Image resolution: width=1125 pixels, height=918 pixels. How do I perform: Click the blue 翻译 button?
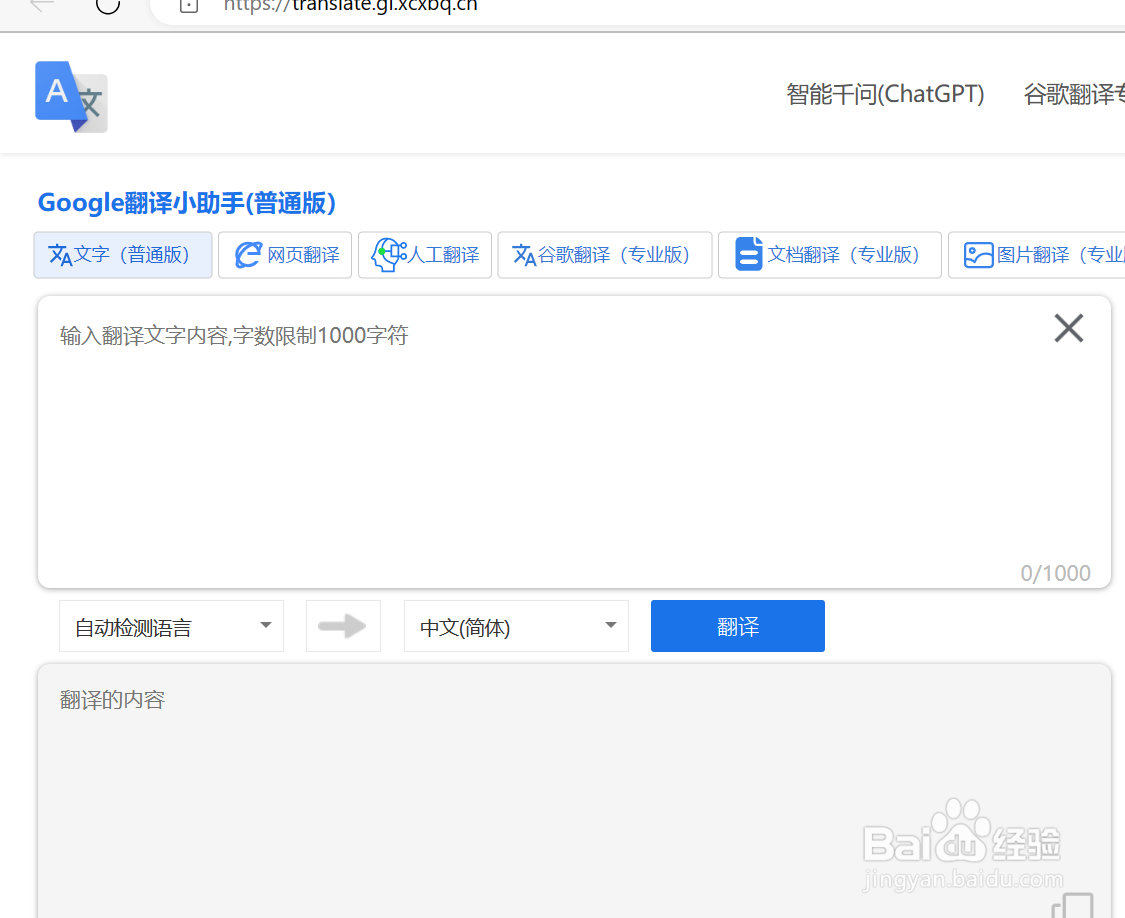pos(738,626)
